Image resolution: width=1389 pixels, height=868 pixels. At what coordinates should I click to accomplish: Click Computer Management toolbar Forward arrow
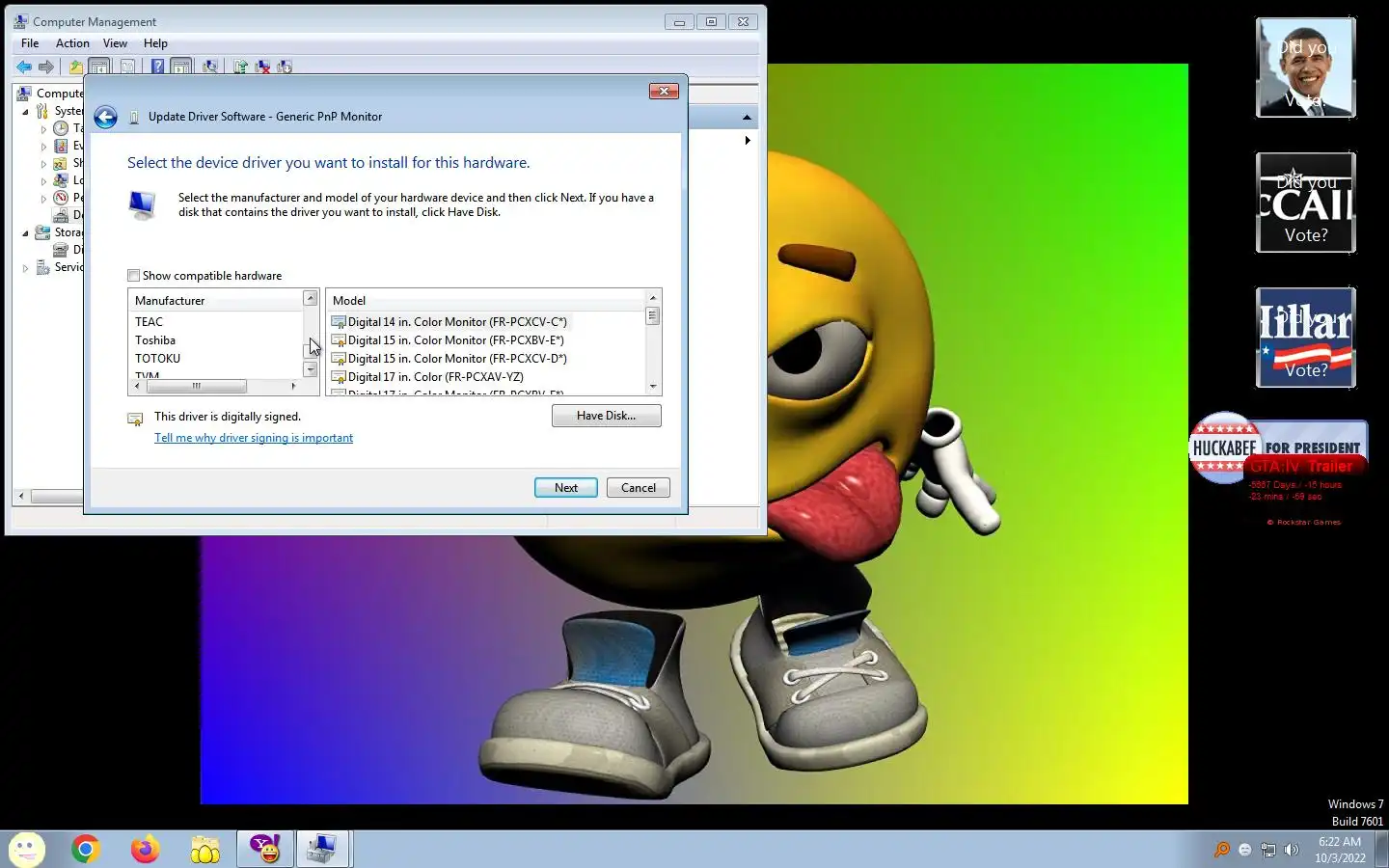[45, 67]
